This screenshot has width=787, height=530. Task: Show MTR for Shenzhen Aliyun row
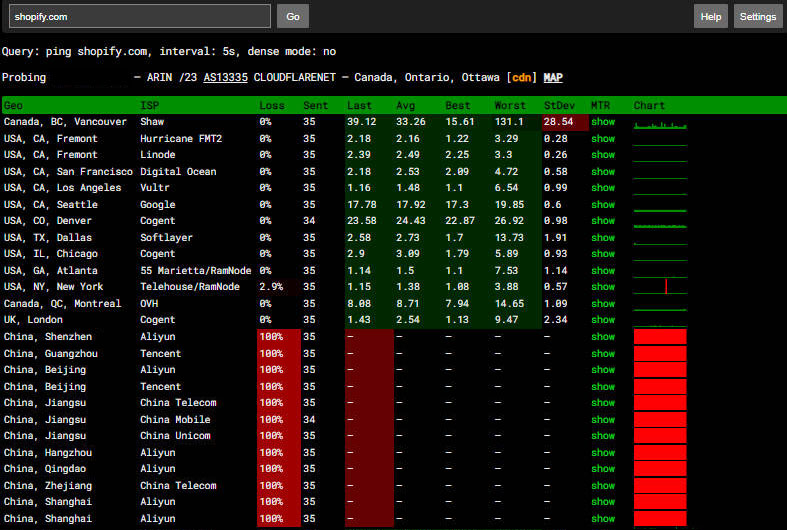click(x=602, y=337)
